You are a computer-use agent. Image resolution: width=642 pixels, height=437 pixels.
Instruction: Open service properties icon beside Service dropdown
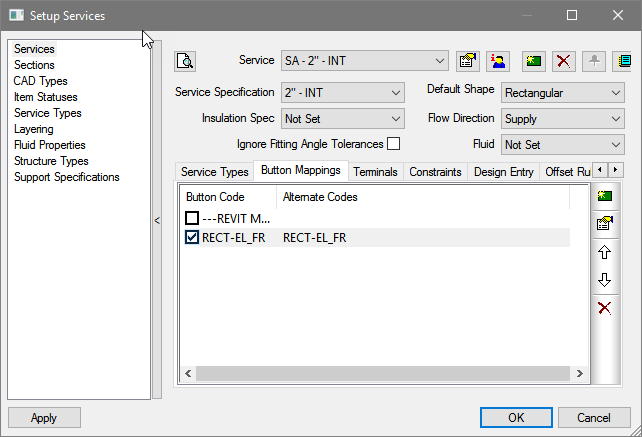click(468, 61)
